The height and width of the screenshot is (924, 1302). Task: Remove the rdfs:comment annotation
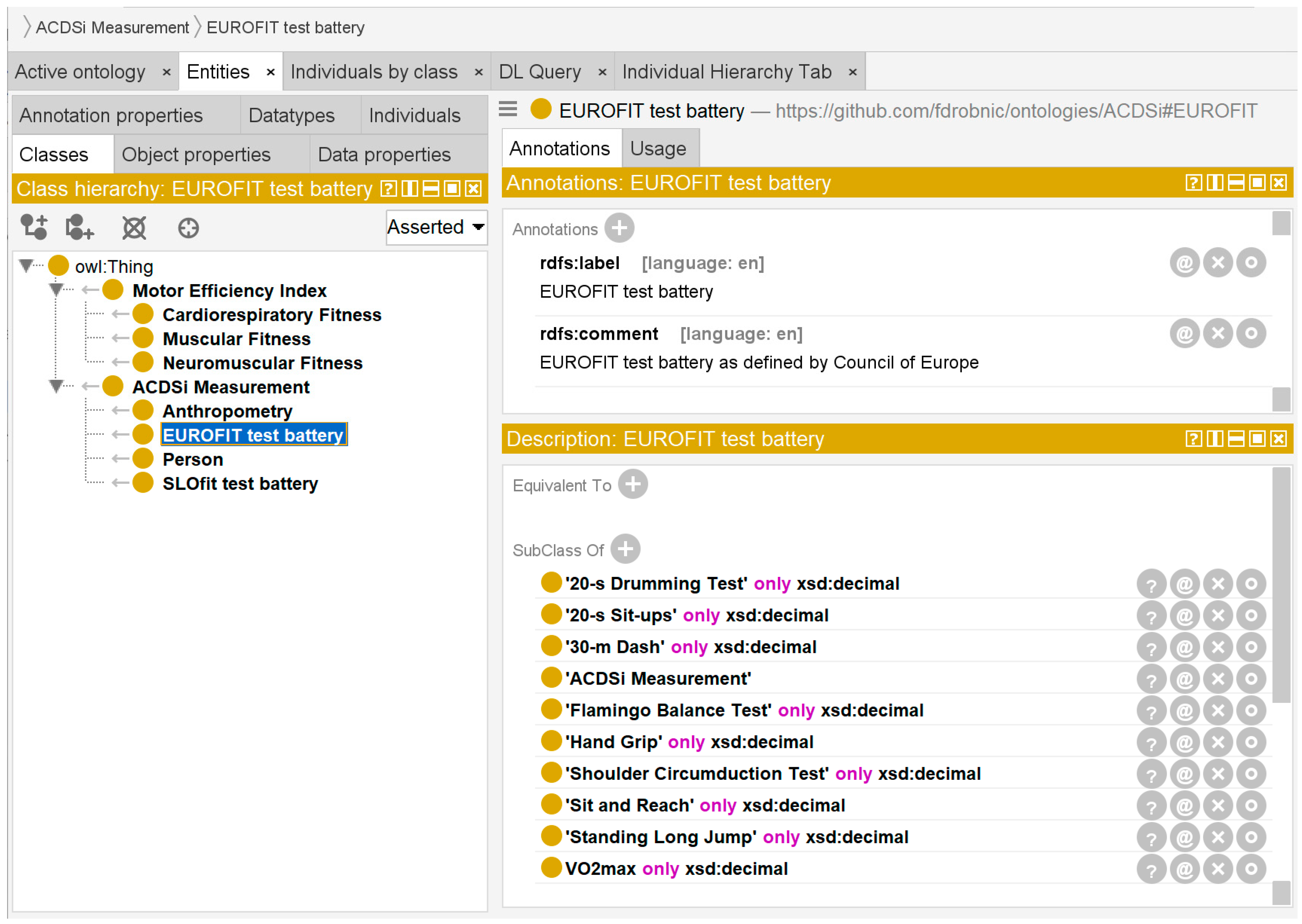pyautogui.click(x=1218, y=334)
